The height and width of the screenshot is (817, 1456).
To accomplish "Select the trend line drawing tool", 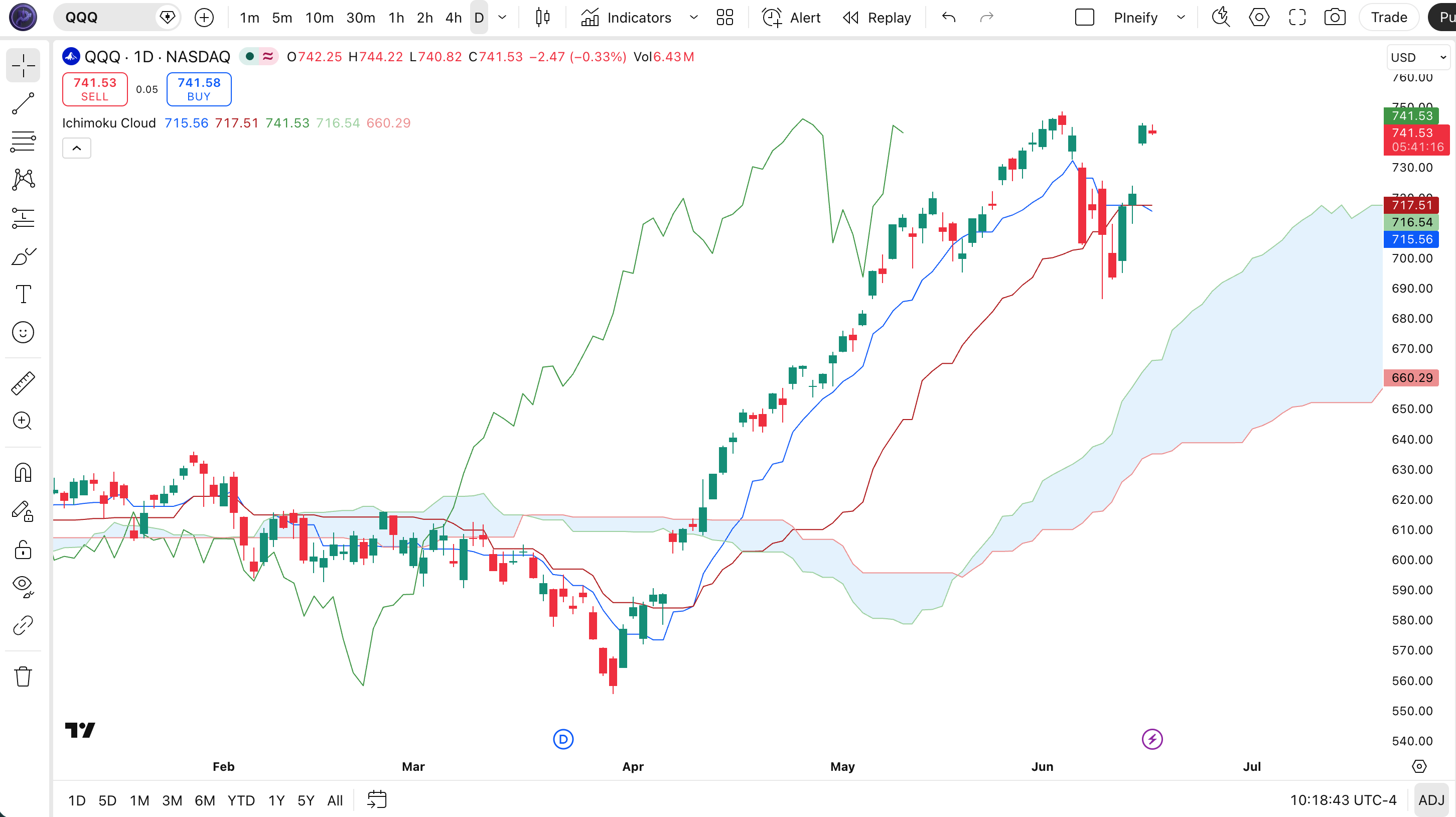I will pos(23,103).
